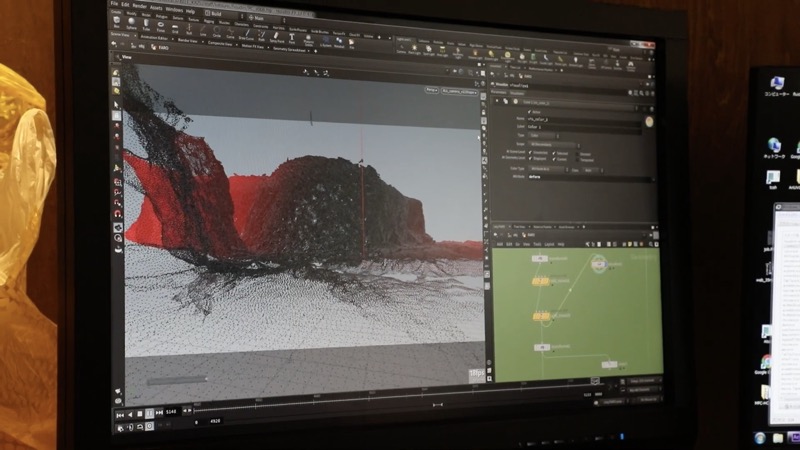Select the Font shelf tool
The width and height of the screenshot is (800, 450).
[292, 39]
